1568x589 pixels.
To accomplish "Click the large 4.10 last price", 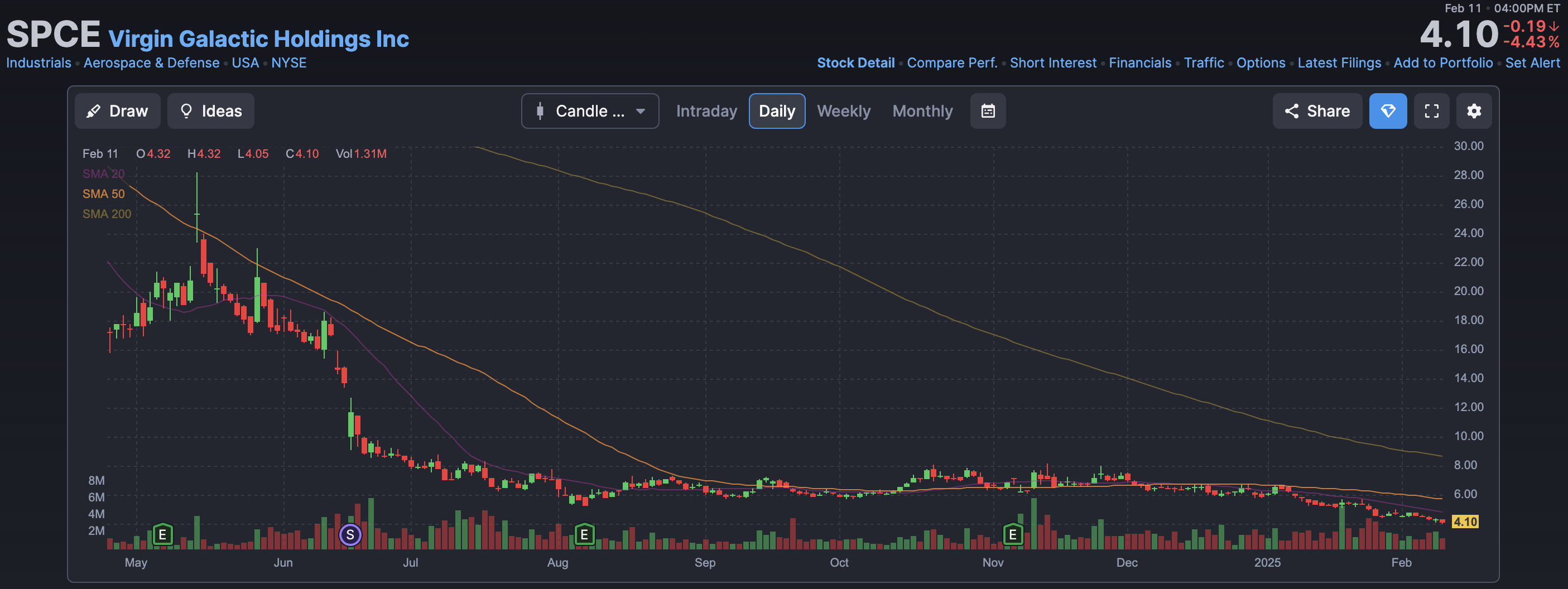I will tap(1459, 33).
